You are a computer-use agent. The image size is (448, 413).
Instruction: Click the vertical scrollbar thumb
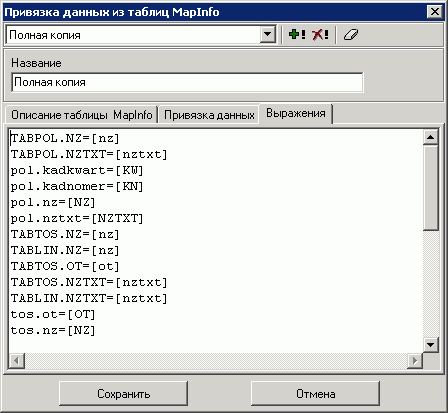click(x=431, y=187)
